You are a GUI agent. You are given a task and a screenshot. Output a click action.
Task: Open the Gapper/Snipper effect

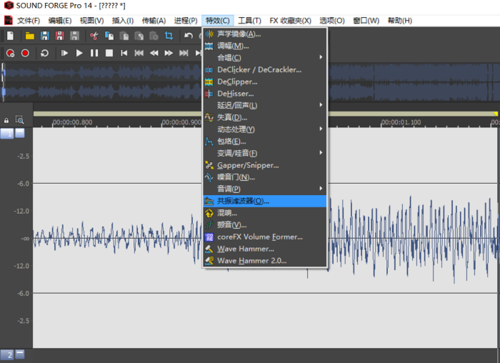[265, 165]
